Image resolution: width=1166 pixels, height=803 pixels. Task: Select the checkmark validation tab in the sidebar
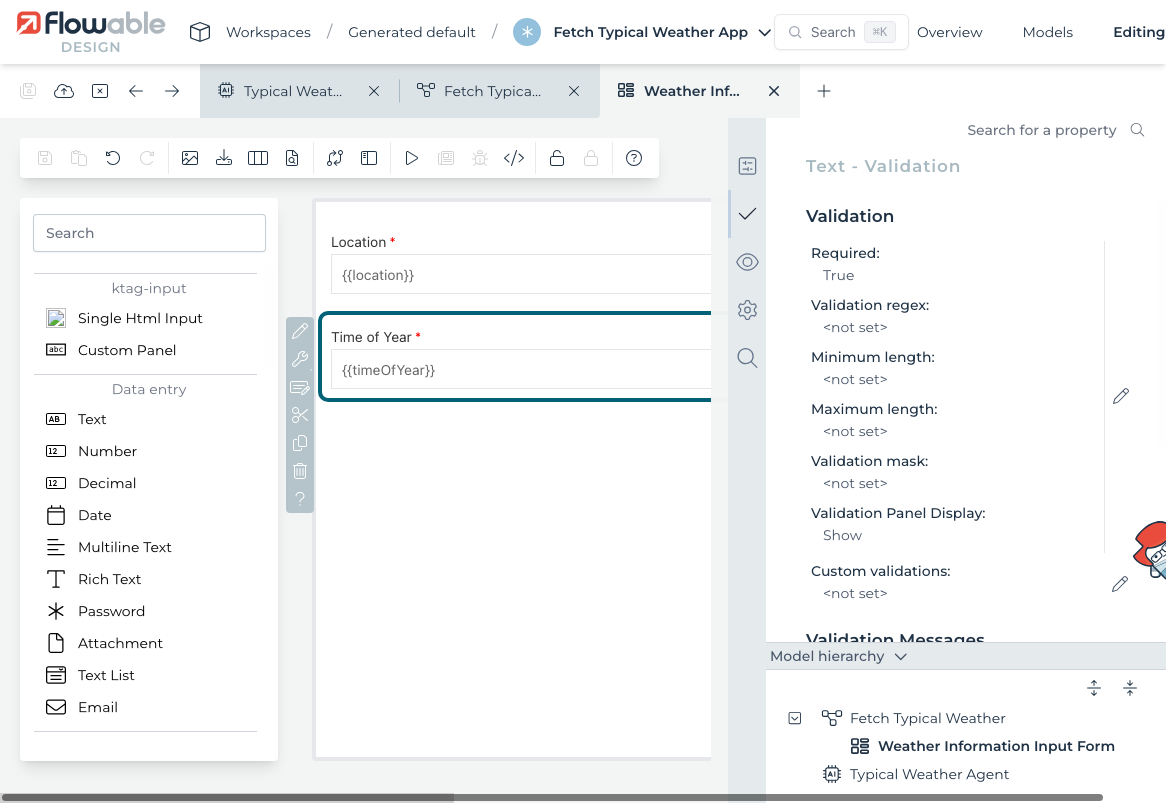(x=747, y=214)
